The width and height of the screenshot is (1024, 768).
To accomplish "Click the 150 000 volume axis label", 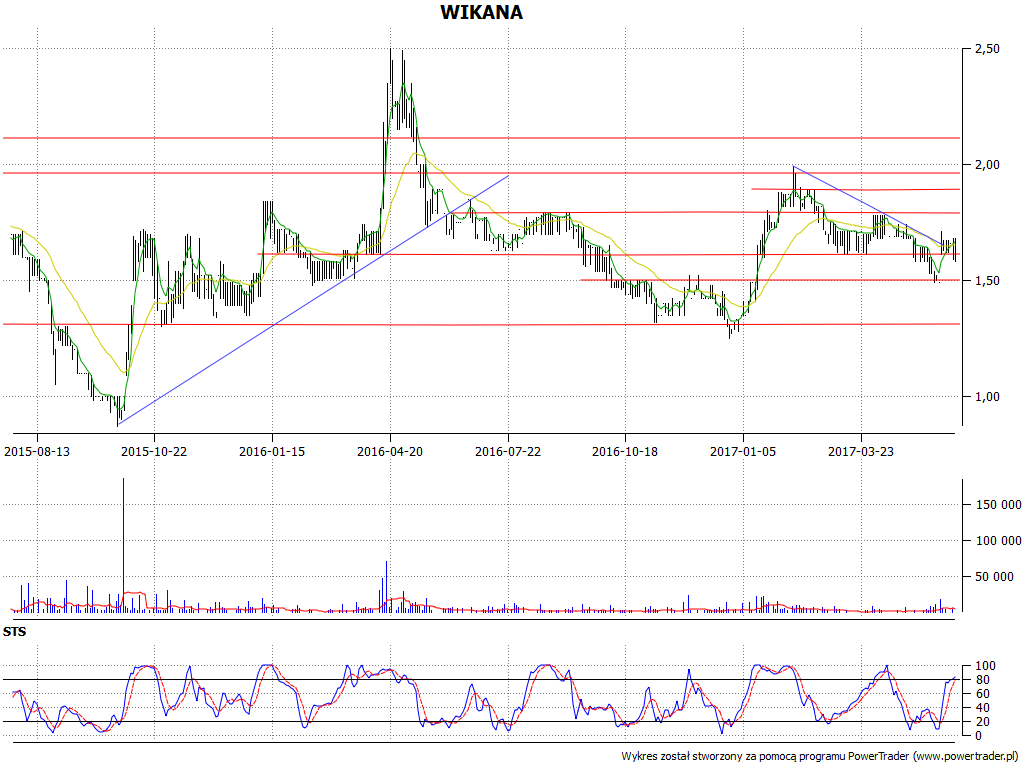I will coord(999,505).
